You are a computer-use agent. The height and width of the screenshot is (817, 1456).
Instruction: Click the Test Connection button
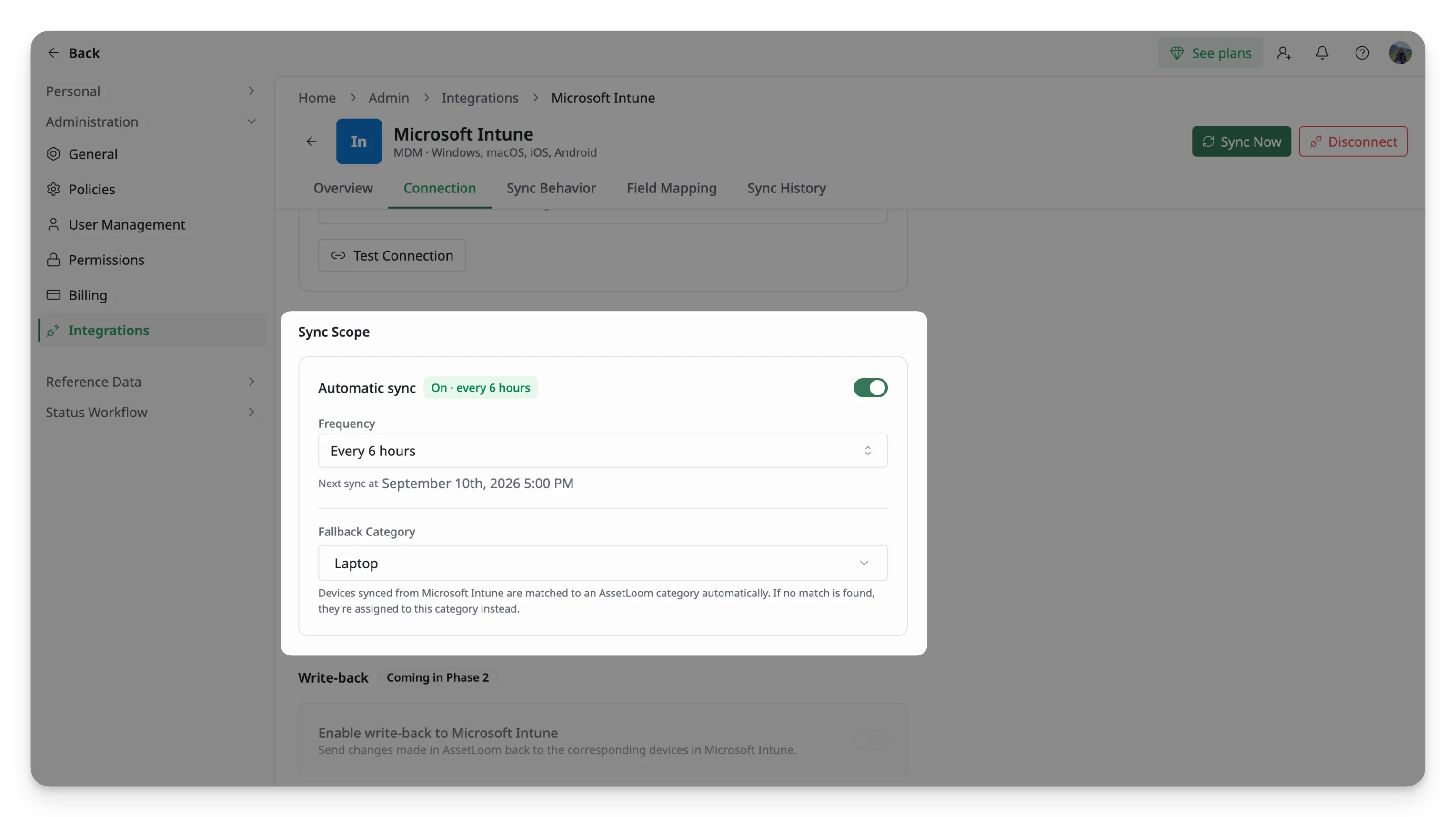[x=392, y=255]
